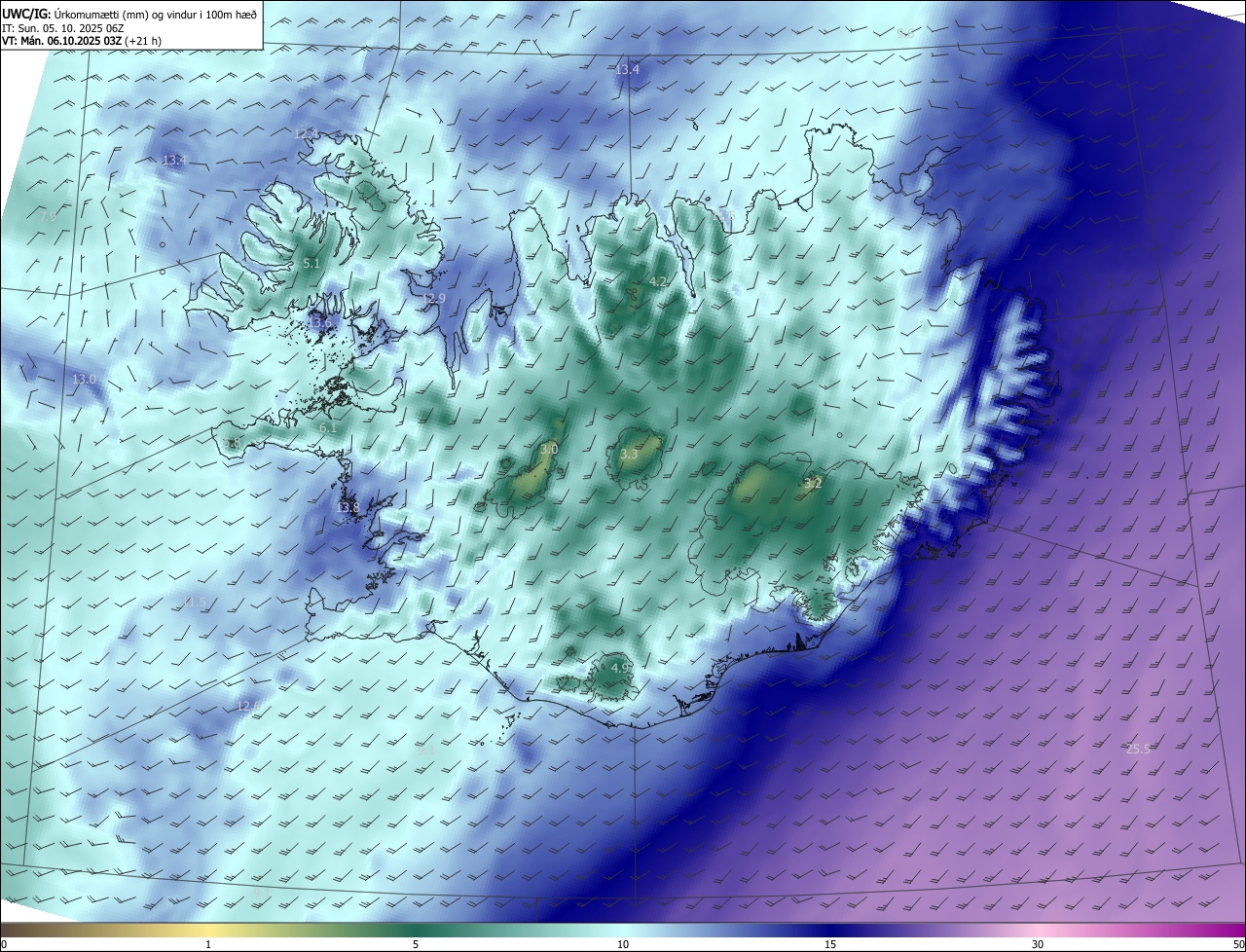Image resolution: width=1246 pixels, height=952 pixels.
Task: Click the 11.5 value off the west coast
Action: tap(195, 603)
